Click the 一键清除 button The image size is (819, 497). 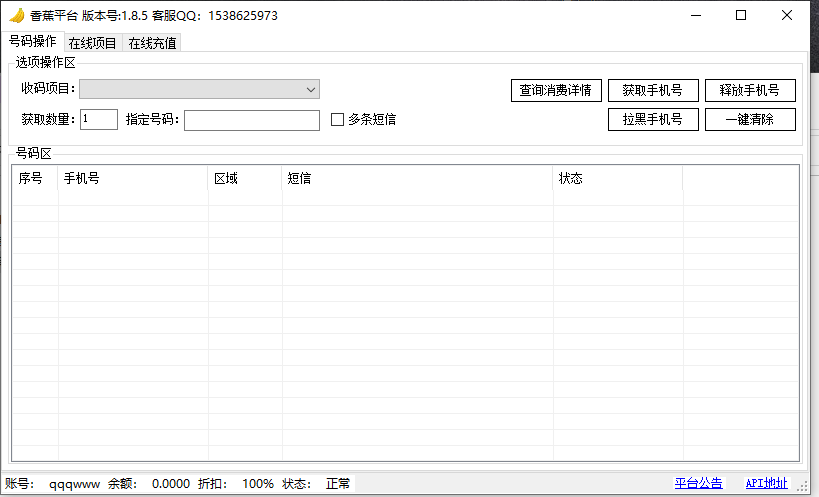750,120
